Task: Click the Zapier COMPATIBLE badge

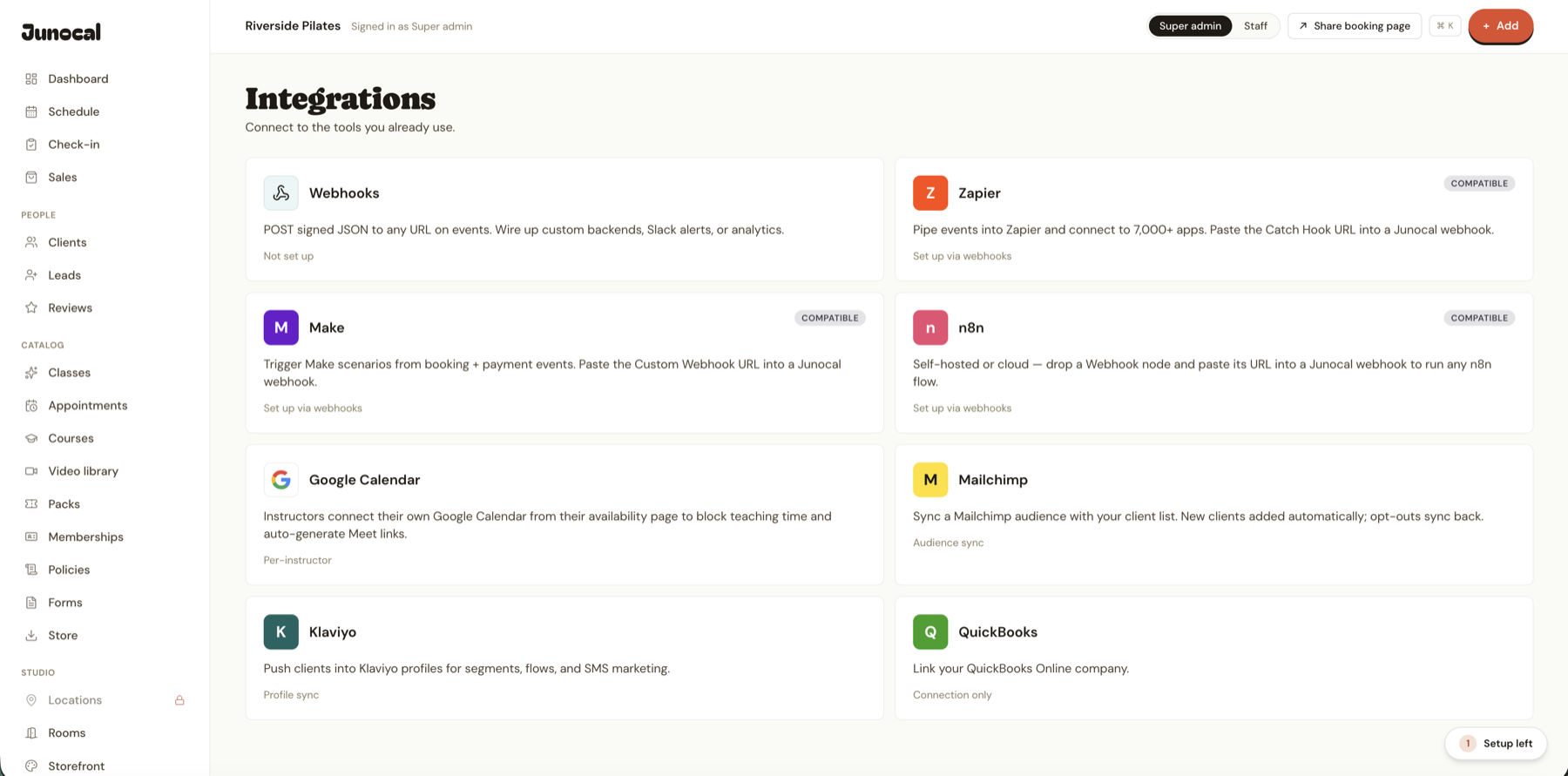Action: click(1479, 184)
